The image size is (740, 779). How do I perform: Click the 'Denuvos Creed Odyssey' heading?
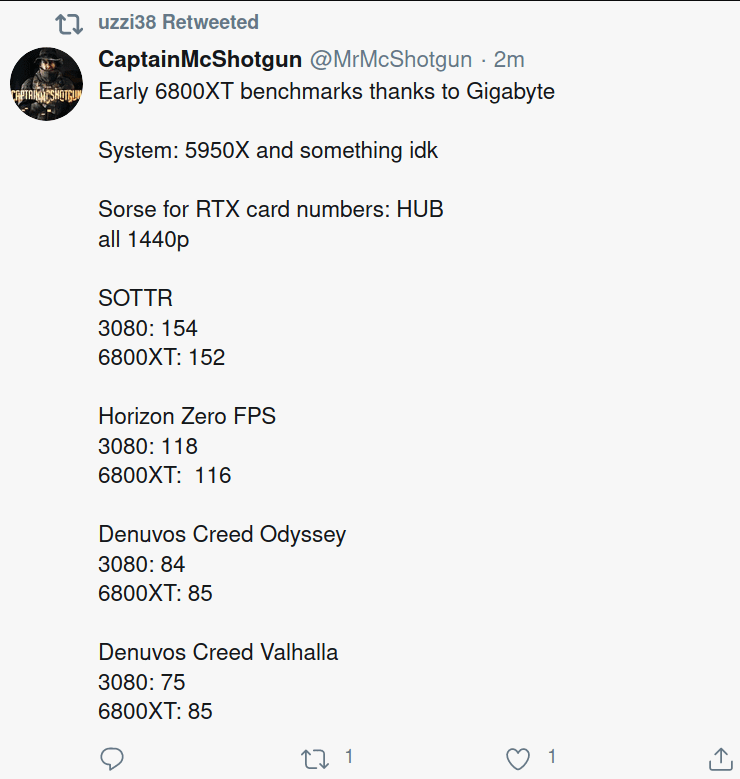[222, 535]
